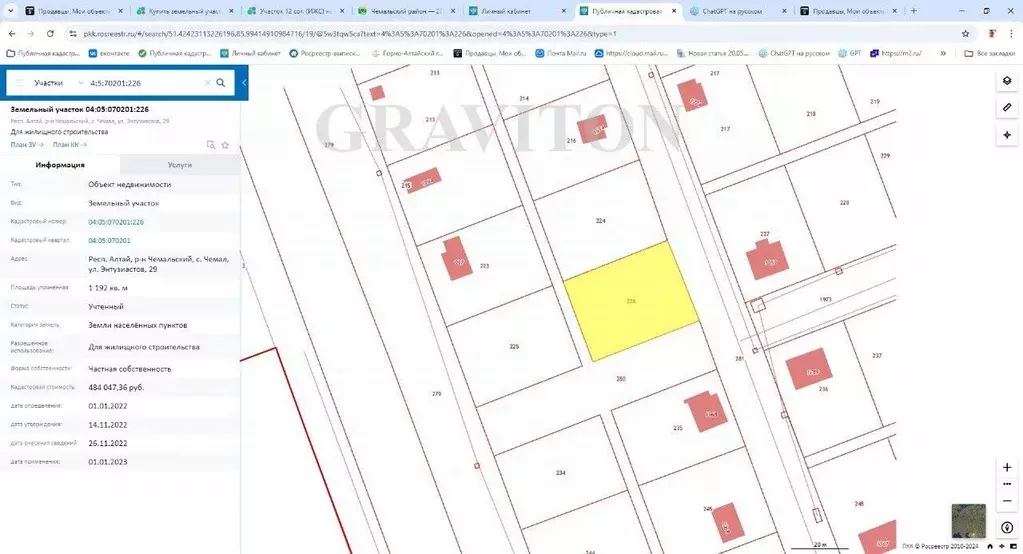The width and height of the screenshot is (1023, 554).
Task: Open https://m2.ru/ bookmark
Action: click(x=896, y=54)
